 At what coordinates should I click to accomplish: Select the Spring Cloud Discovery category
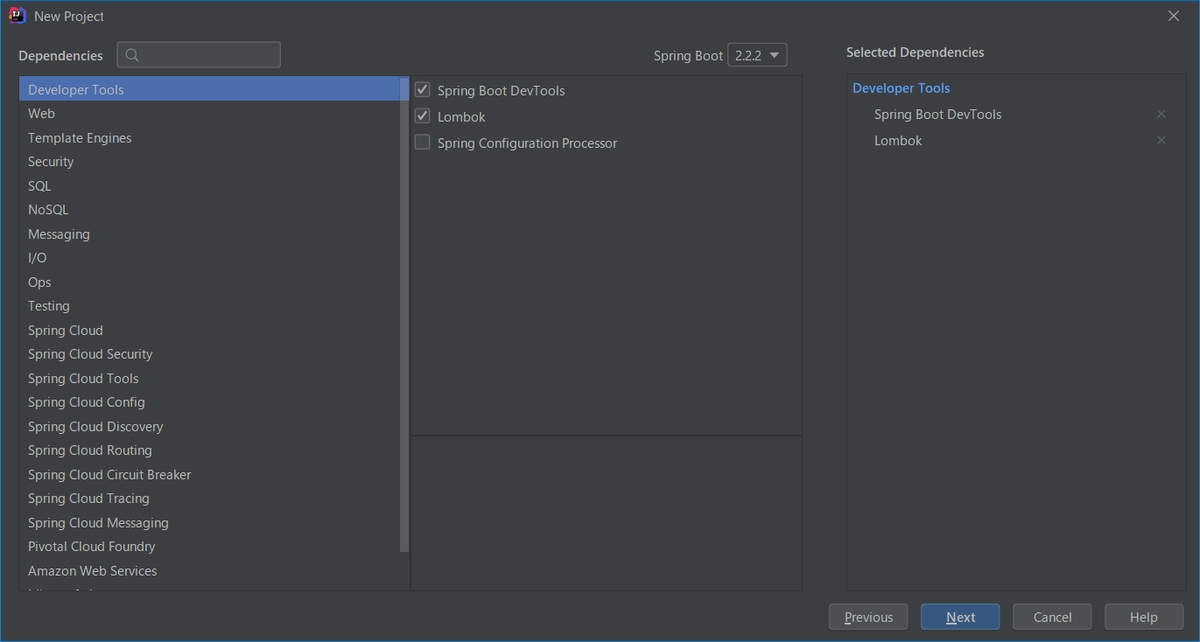click(x=209, y=426)
